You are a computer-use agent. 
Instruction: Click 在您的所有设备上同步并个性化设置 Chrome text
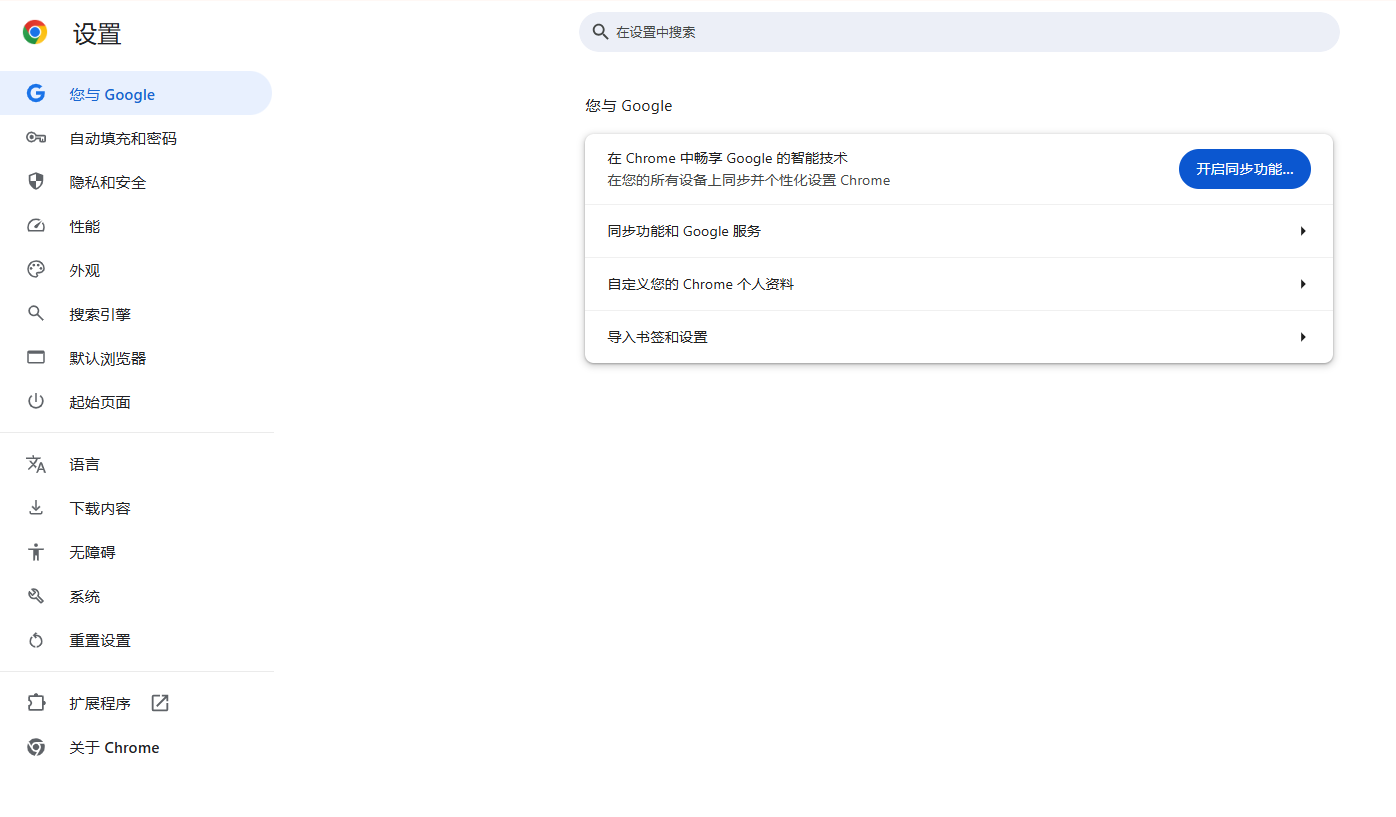(x=748, y=181)
